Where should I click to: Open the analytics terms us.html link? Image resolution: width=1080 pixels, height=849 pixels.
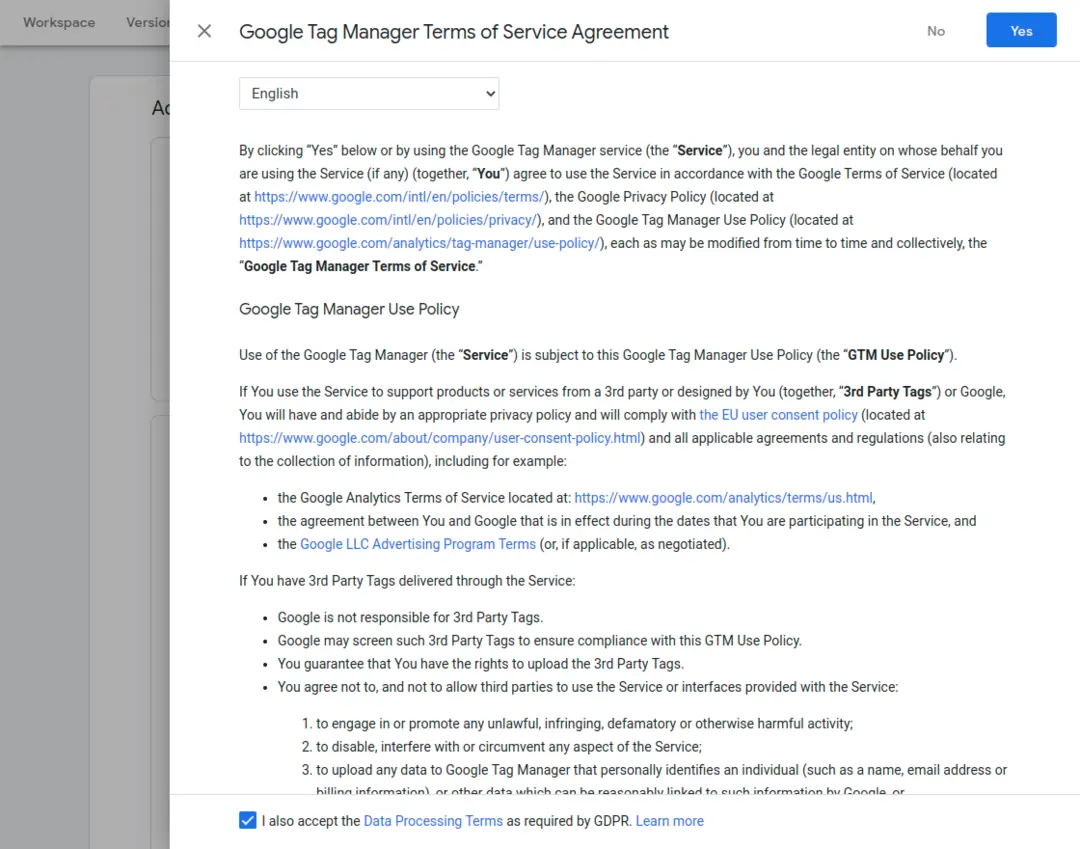(723, 498)
